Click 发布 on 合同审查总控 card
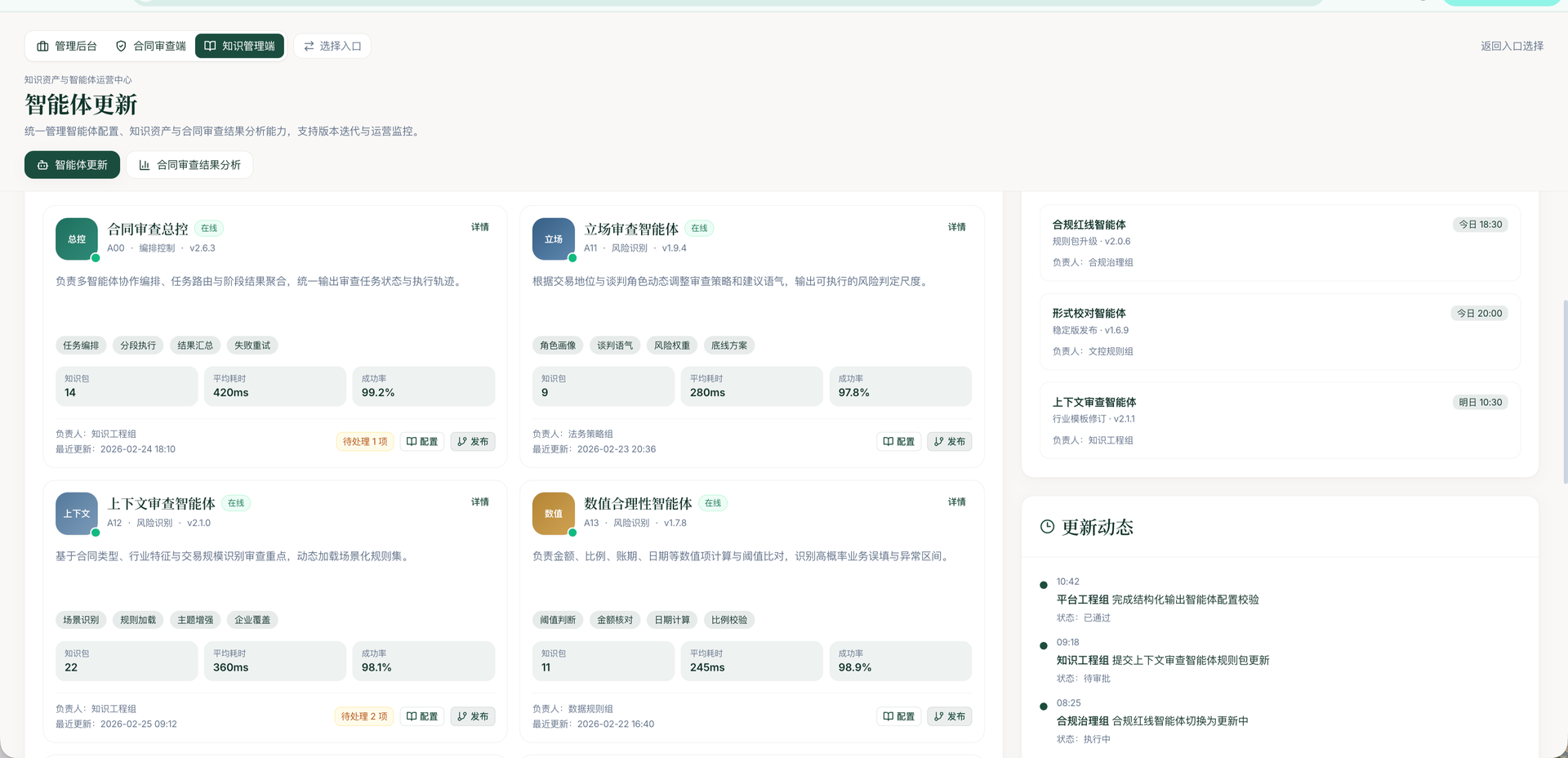The height and width of the screenshot is (758, 1568). [473, 442]
